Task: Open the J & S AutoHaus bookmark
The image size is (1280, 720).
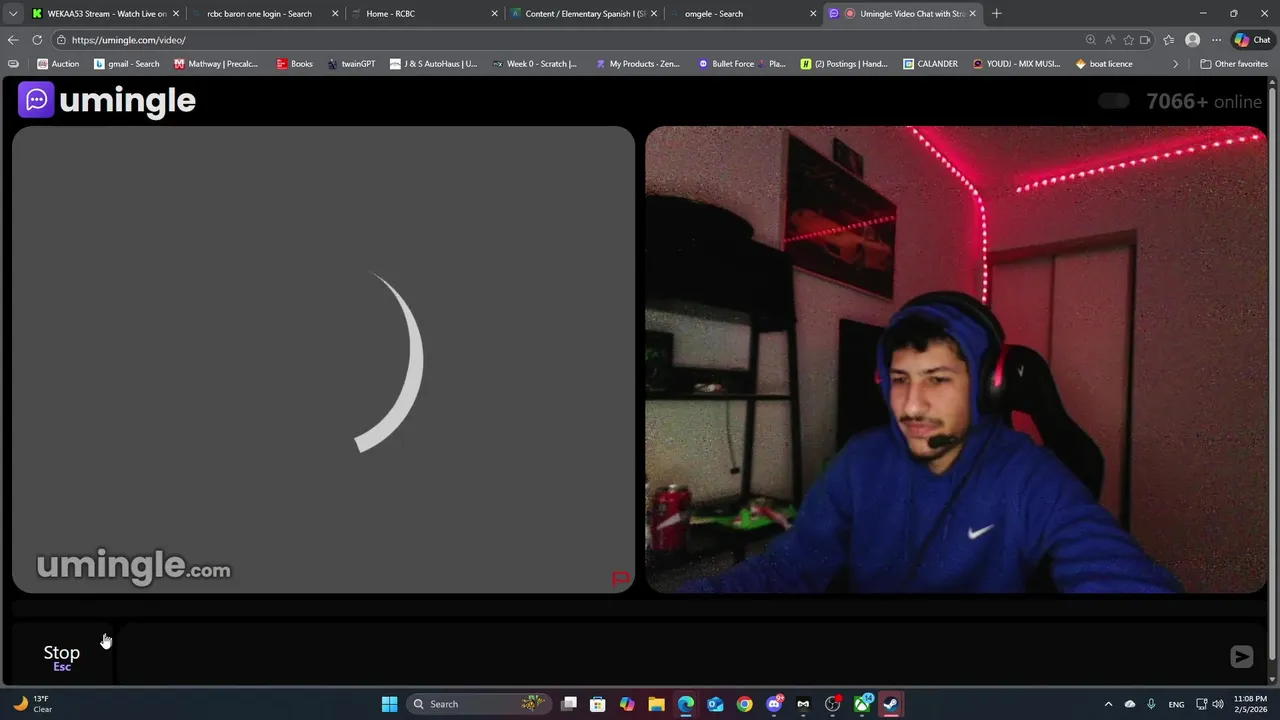Action: point(434,64)
